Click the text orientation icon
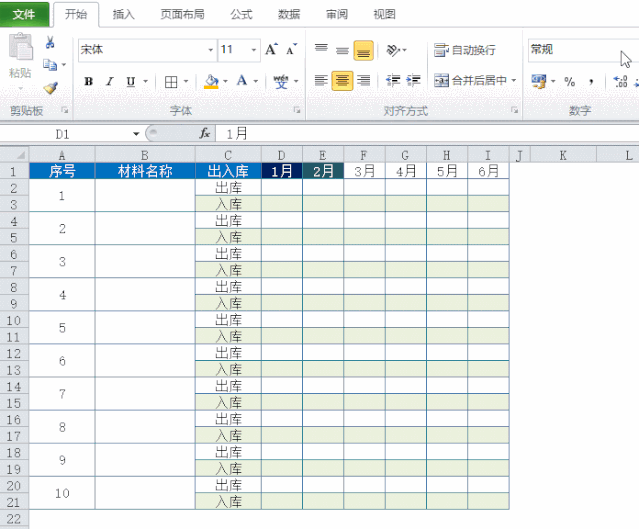Image resolution: width=639 pixels, height=529 pixels. pos(392,50)
